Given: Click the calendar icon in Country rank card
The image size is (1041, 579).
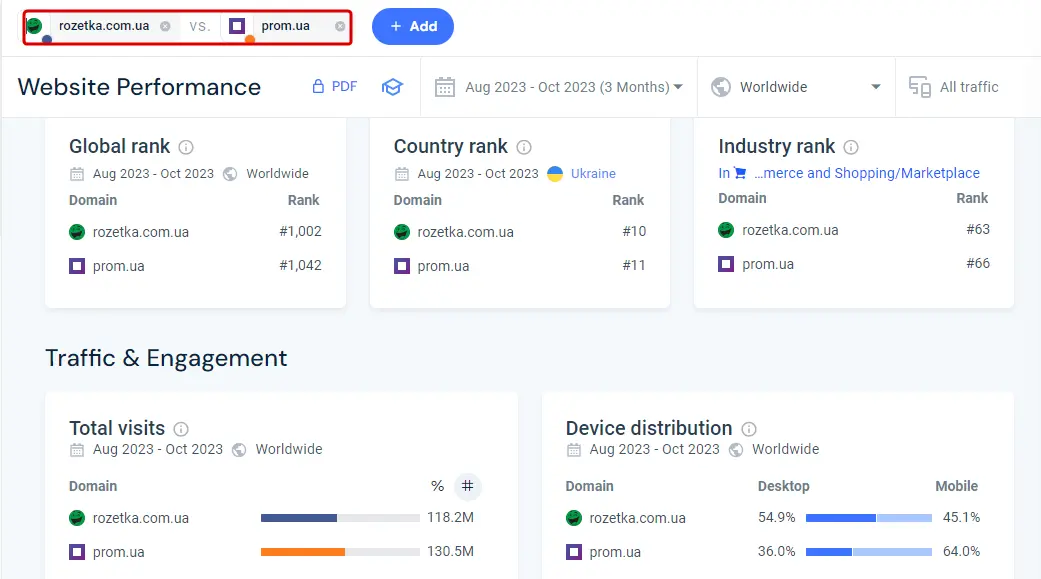Looking at the screenshot, I should (402, 174).
